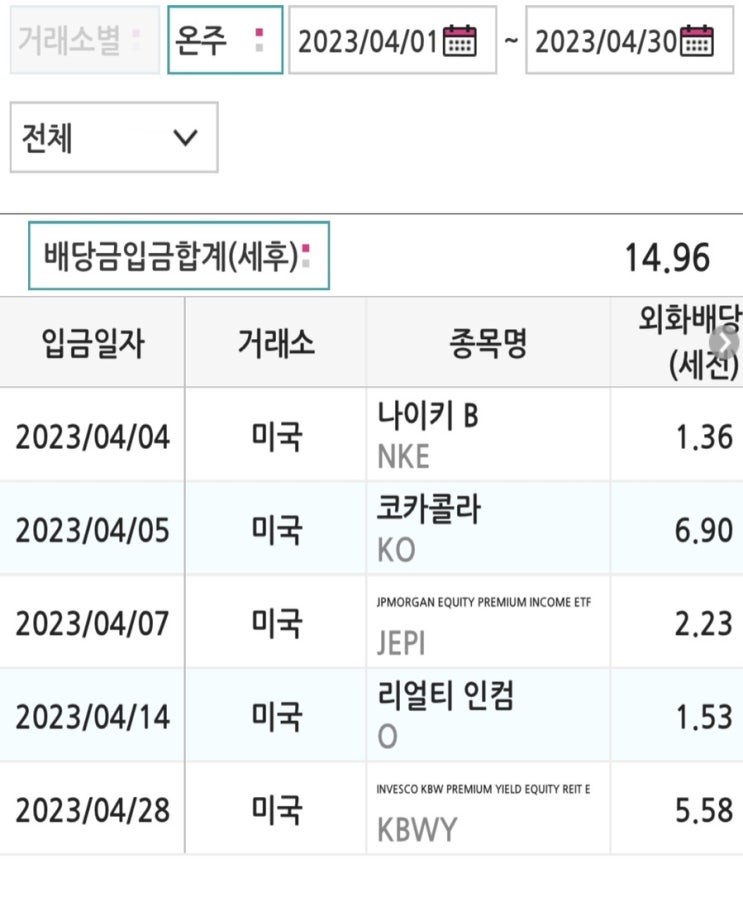
Task: Open the 배당금입금합계(세후) selector
Action: click(179, 255)
